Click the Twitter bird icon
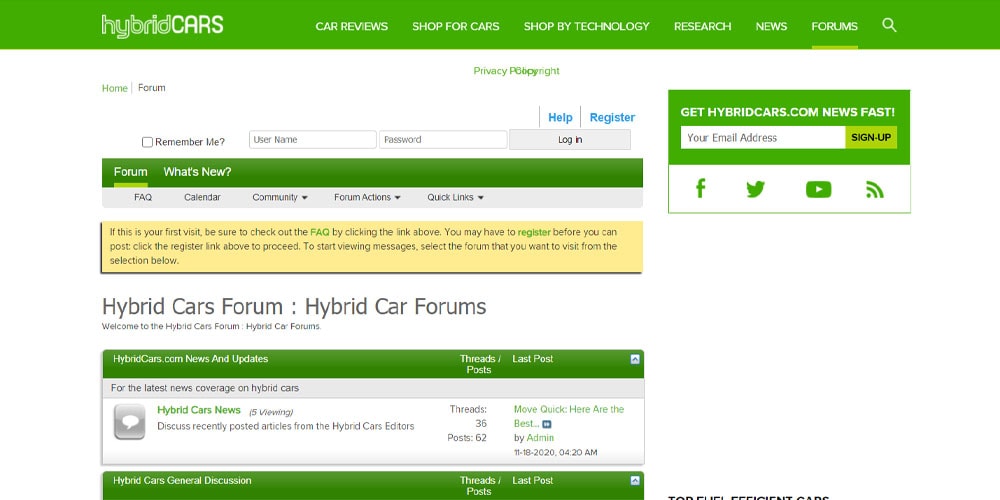The height and width of the screenshot is (500, 1000). pos(755,188)
